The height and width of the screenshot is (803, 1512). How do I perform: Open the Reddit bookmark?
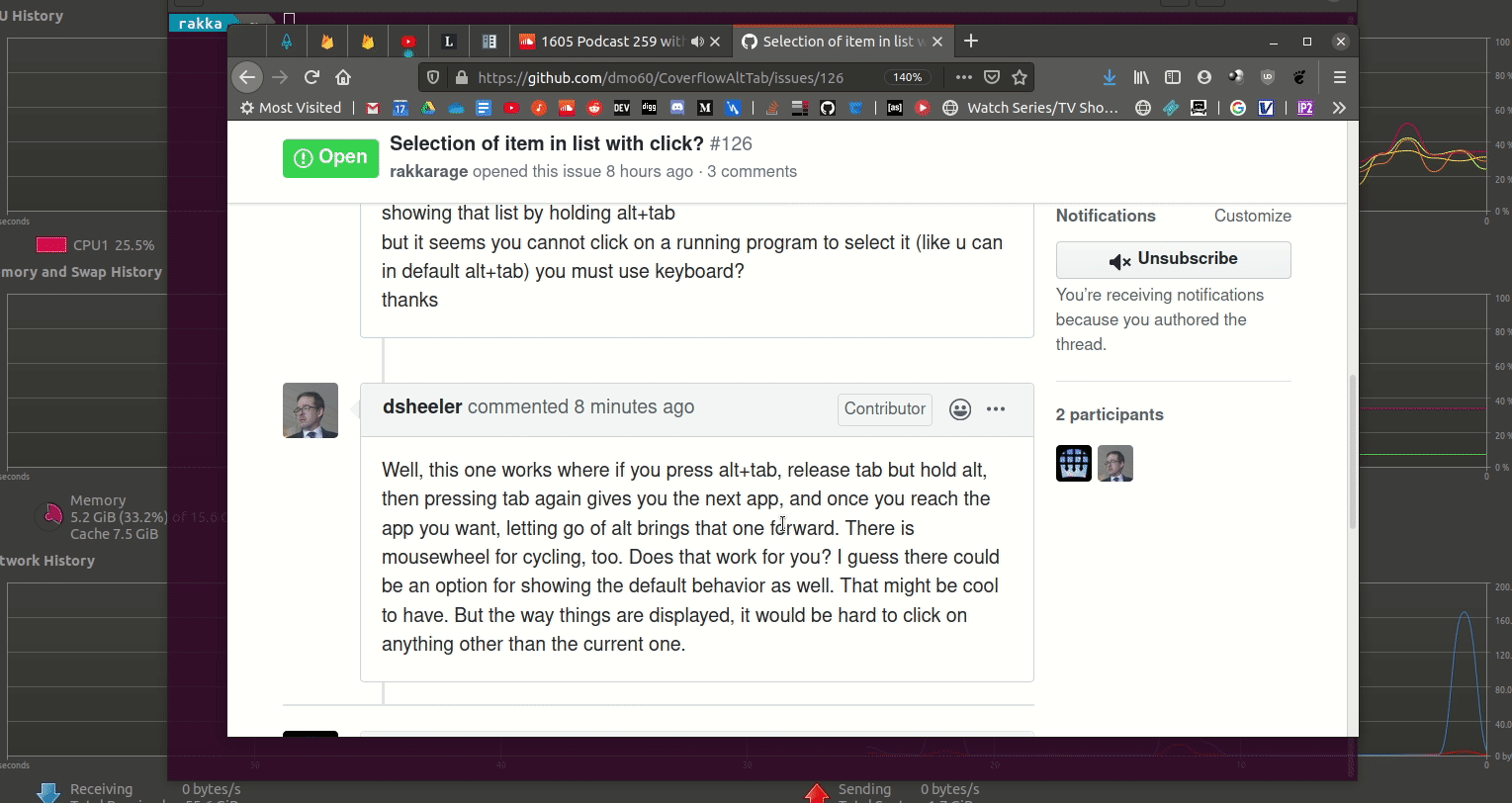(x=594, y=108)
